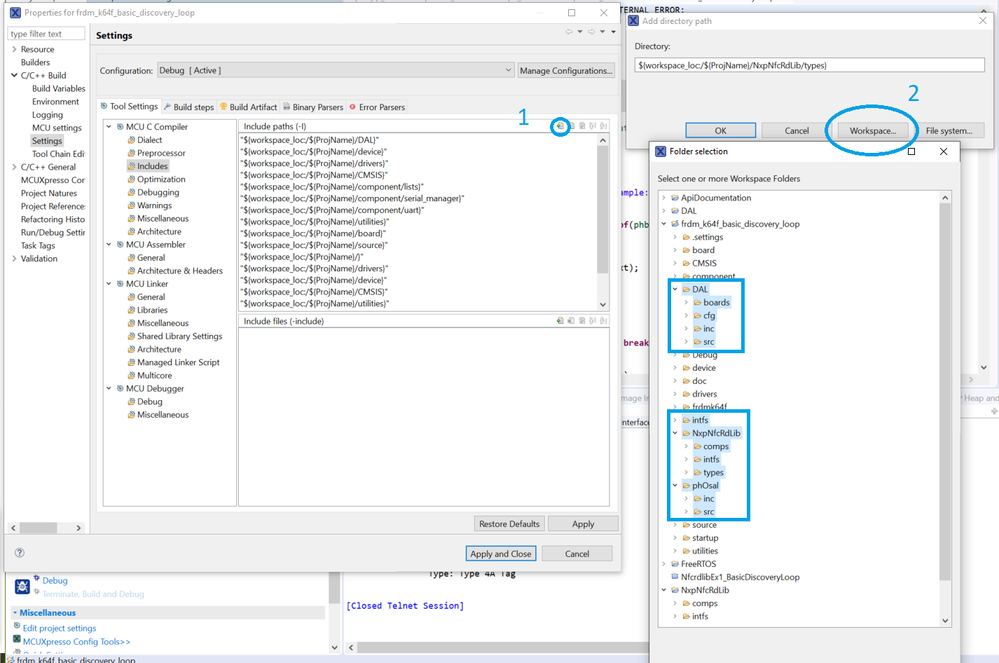Expand the FreeRTOS workspace folder
The image size is (999, 663).
pyautogui.click(x=664, y=564)
